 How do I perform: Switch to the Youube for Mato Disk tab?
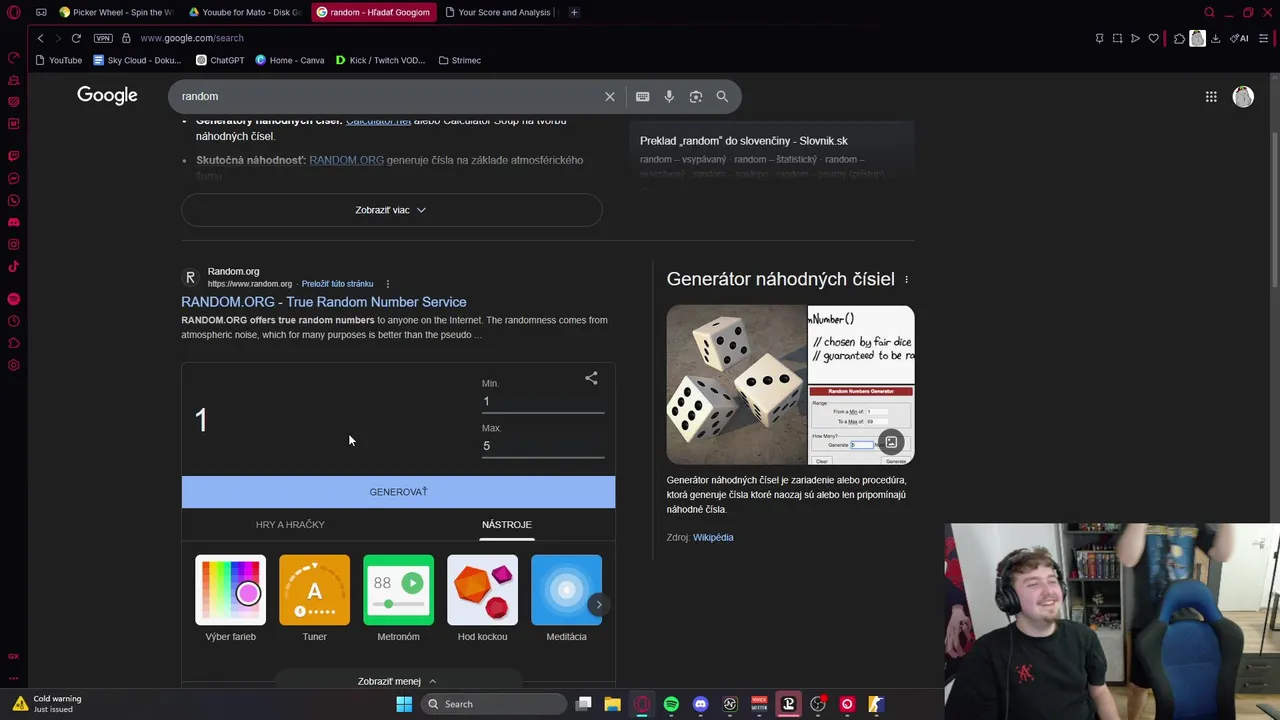(245, 12)
